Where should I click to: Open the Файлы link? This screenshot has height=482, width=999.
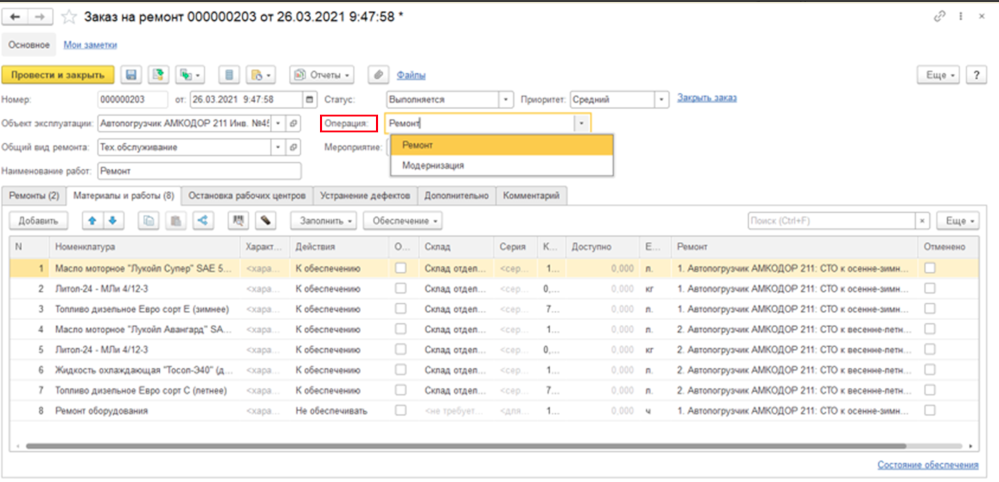click(411, 75)
